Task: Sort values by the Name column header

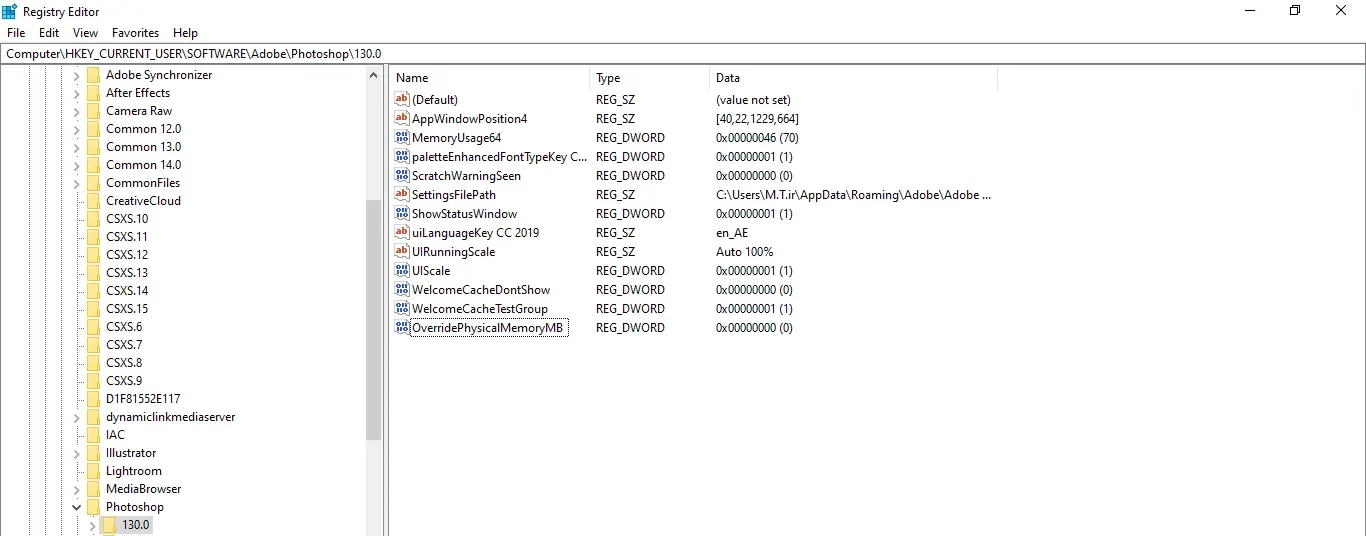Action: 489,78
